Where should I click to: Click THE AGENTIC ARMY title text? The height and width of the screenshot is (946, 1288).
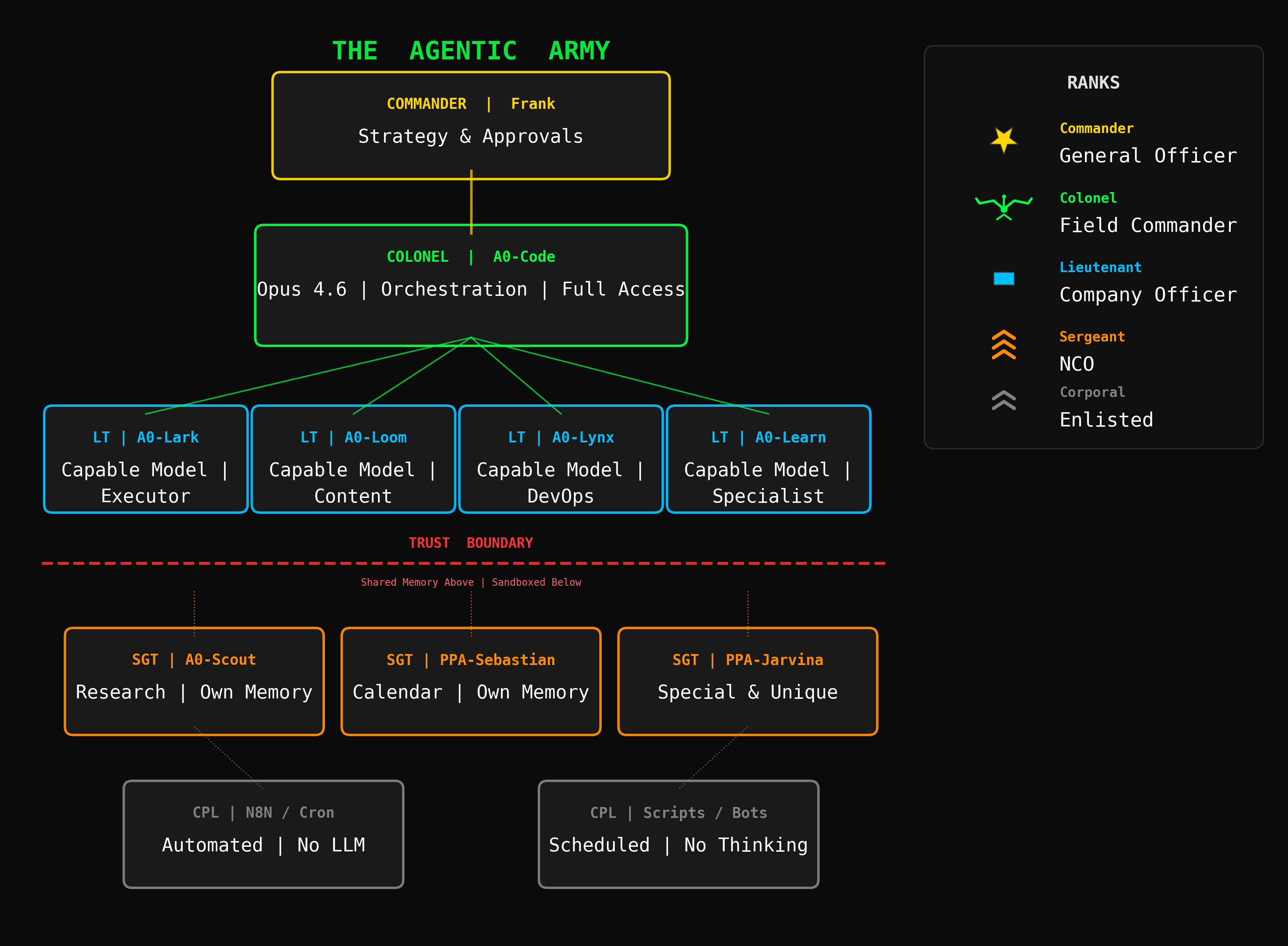pyautogui.click(x=470, y=51)
